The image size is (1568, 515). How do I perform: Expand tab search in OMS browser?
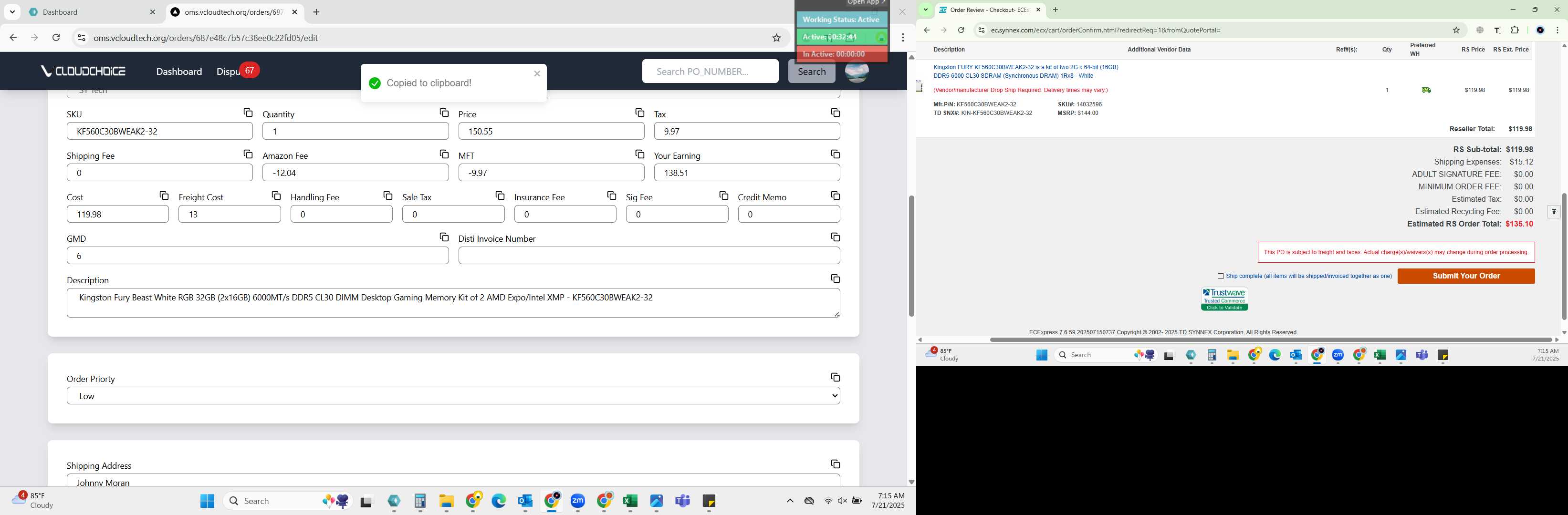click(x=12, y=12)
